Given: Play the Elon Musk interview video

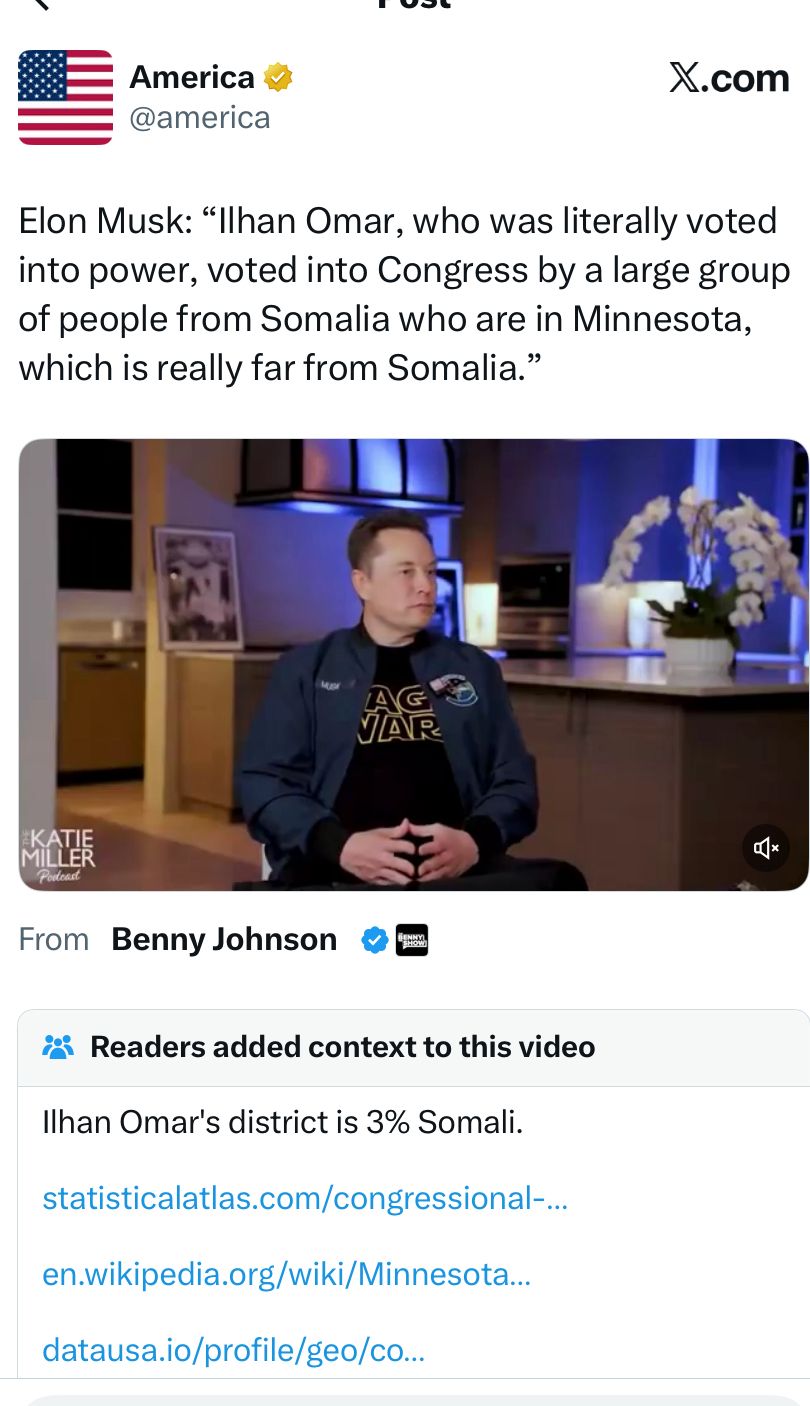Looking at the screenshot, I should 413,665.
